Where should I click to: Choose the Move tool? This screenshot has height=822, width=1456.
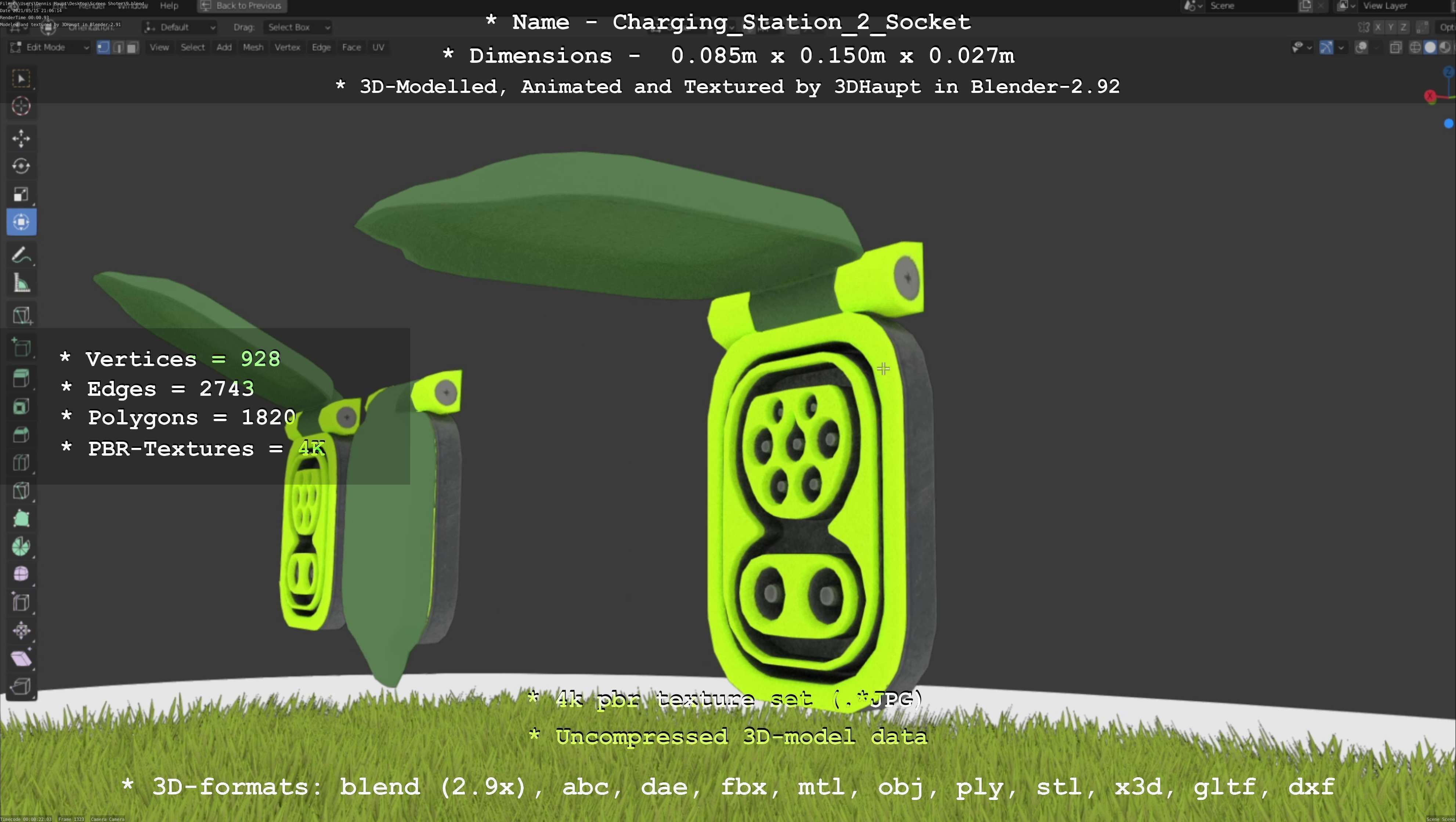pyautogui.click(x=21, y=138)
